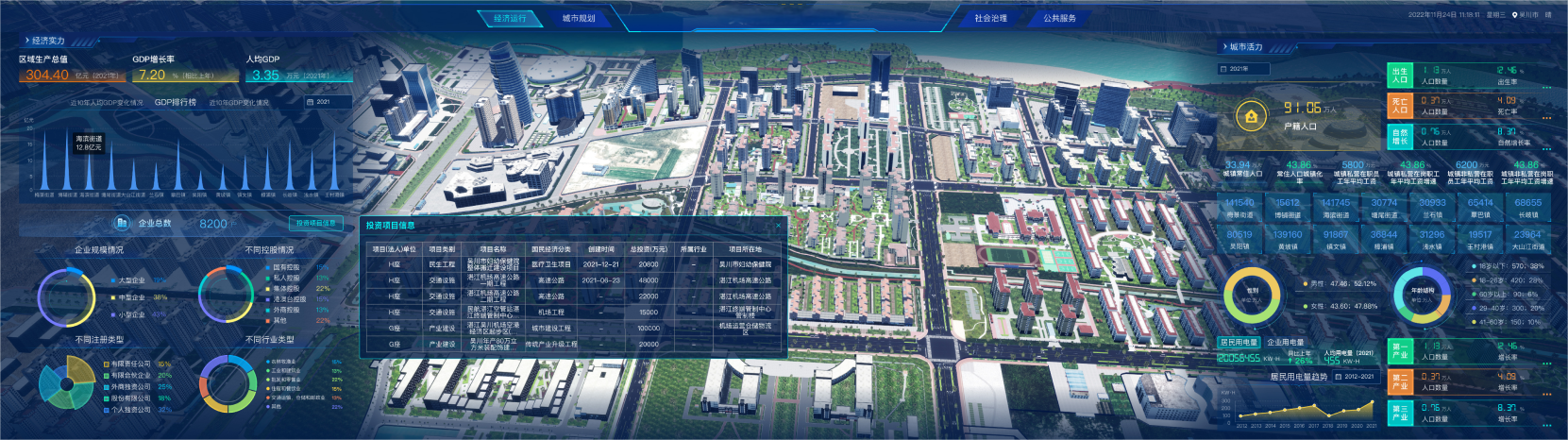
Task: Switch to 居民用电量 toggle
Action: coord(1239,342)
